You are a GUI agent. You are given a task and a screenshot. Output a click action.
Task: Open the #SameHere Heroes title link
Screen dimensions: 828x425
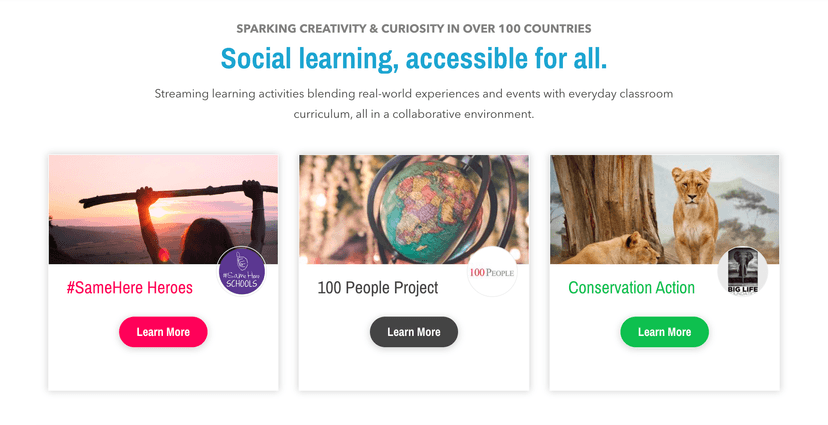click(130, 288)
